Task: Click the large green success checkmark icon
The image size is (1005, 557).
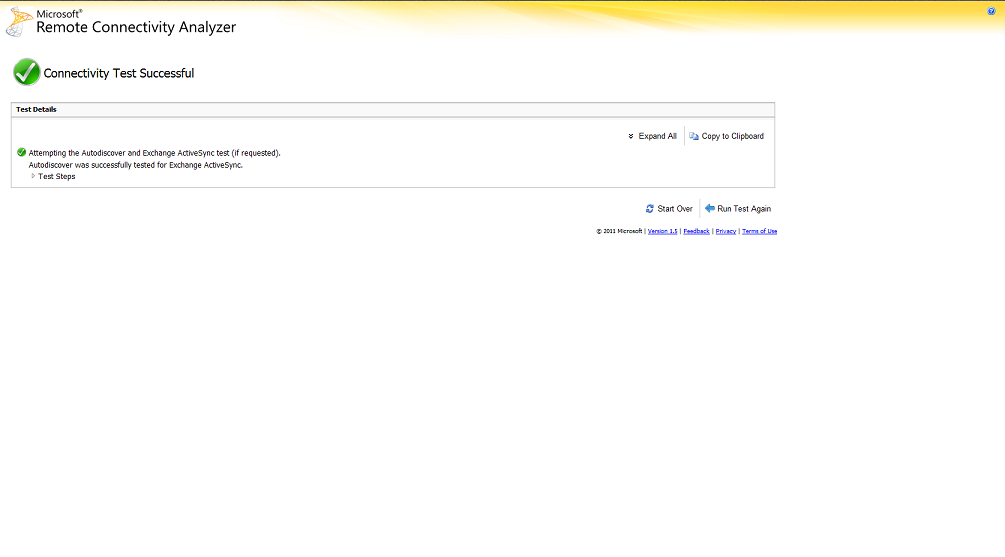Action: pos(26,72)
